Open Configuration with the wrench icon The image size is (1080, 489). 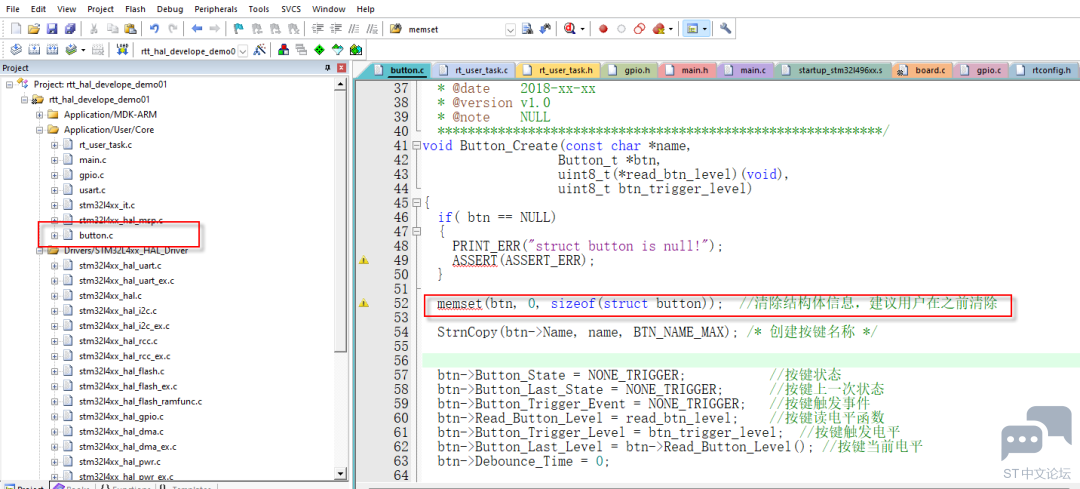point(725,29)
